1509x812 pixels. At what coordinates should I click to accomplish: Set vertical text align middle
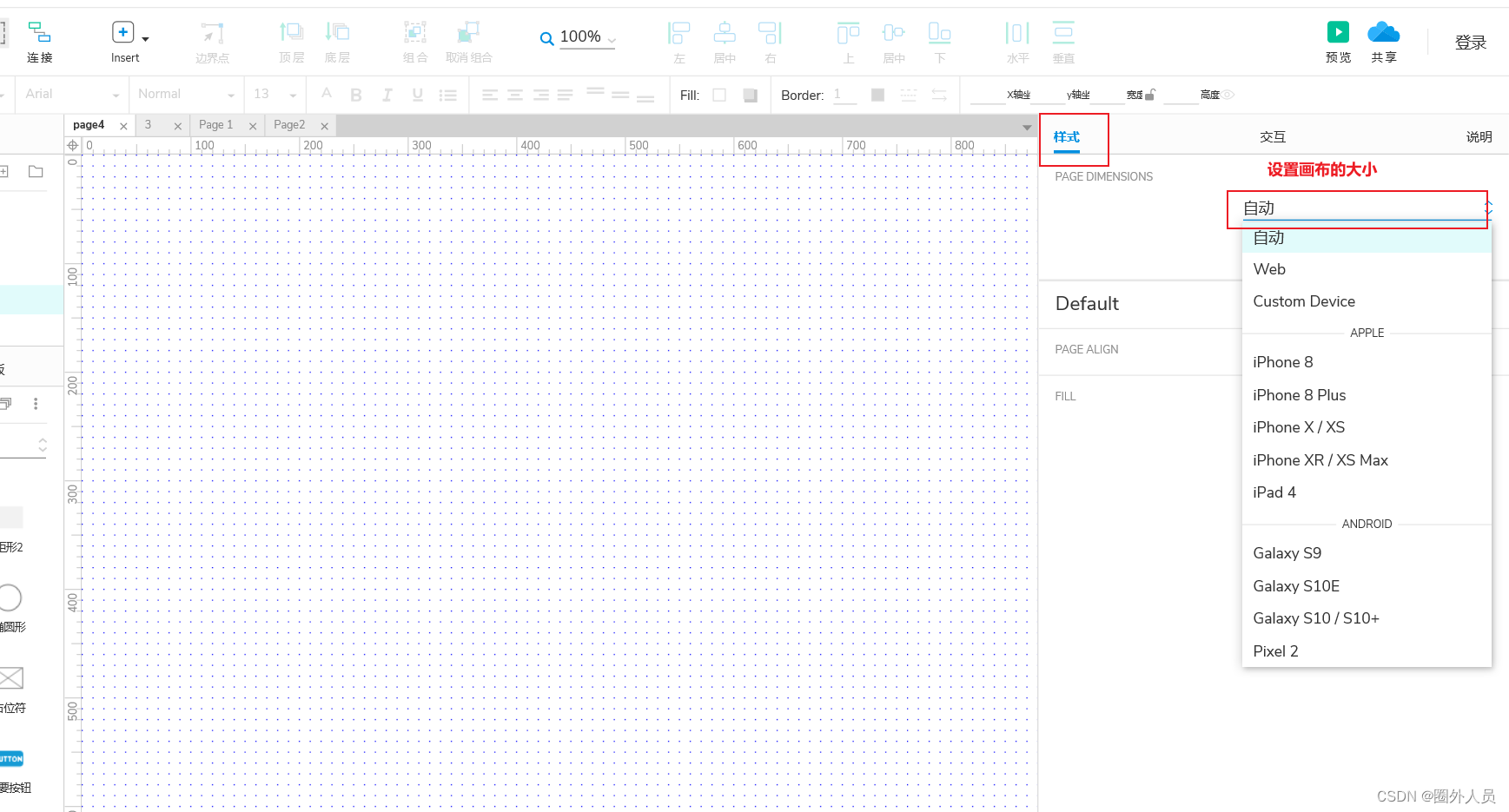coord(620,95)
